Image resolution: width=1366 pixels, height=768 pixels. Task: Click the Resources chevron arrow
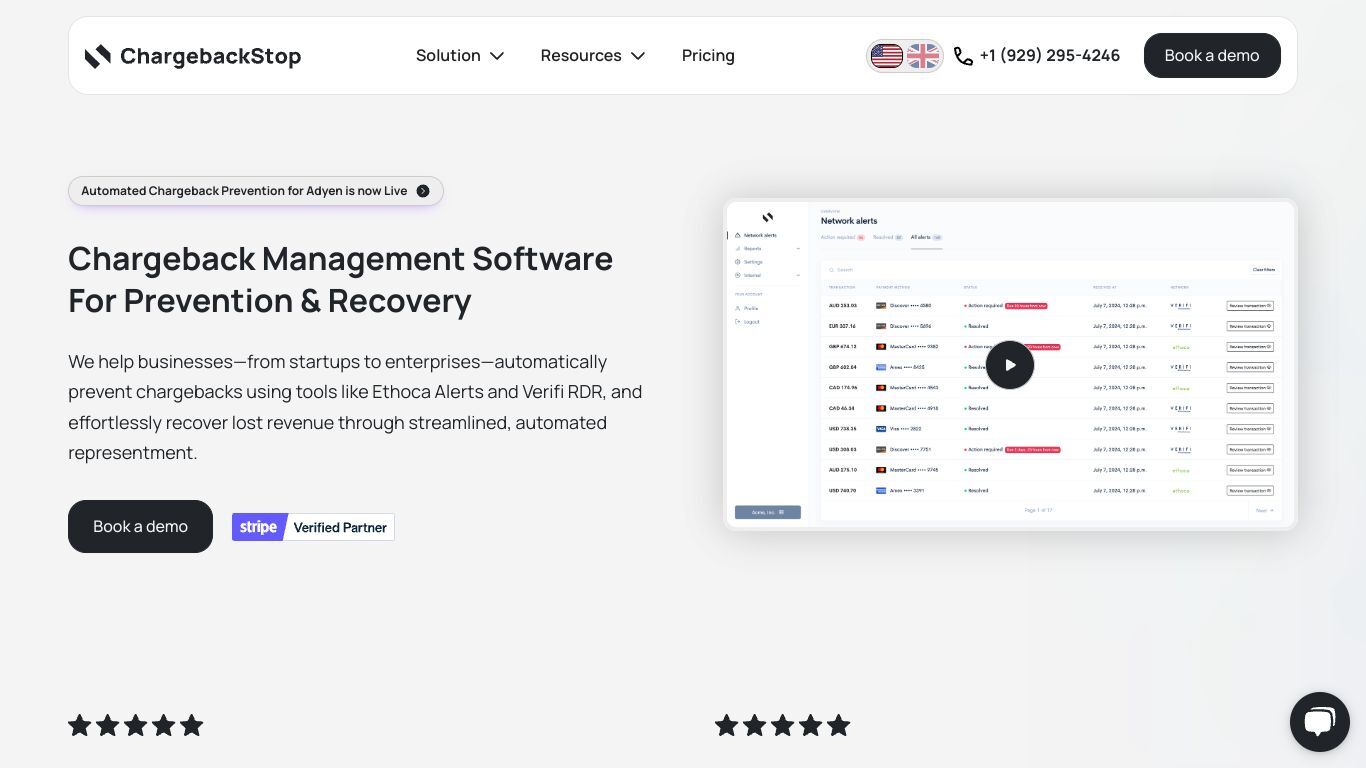click(638, 56)
